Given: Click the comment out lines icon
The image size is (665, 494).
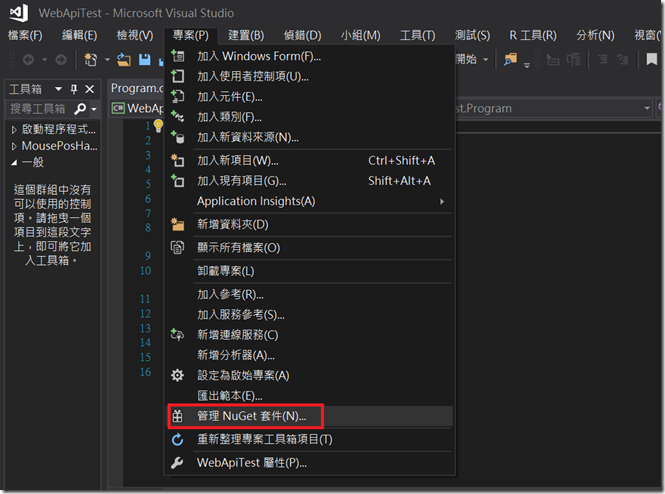Looking at the screenshot, I should coord(603,59).
